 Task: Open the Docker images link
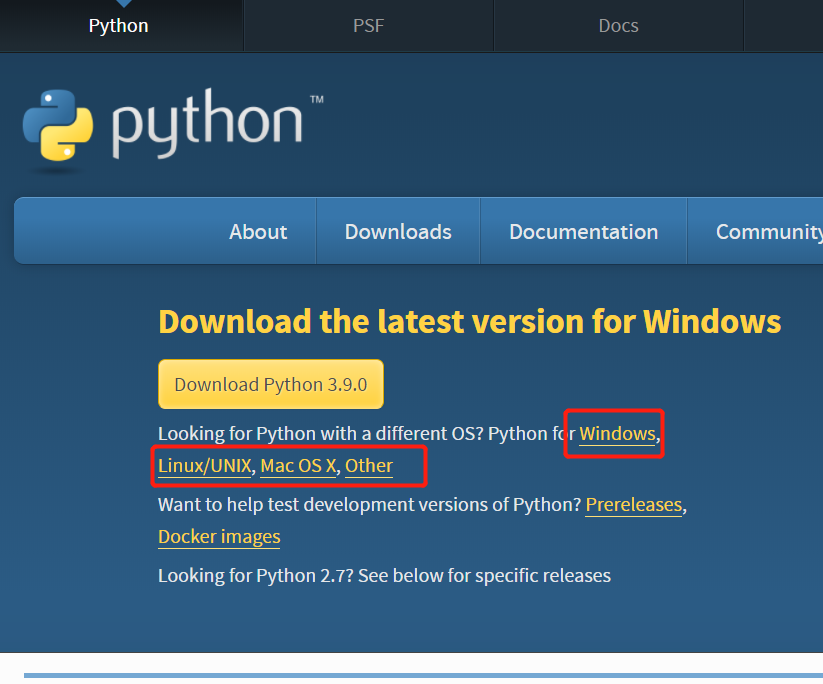click(x=219, y=536)
